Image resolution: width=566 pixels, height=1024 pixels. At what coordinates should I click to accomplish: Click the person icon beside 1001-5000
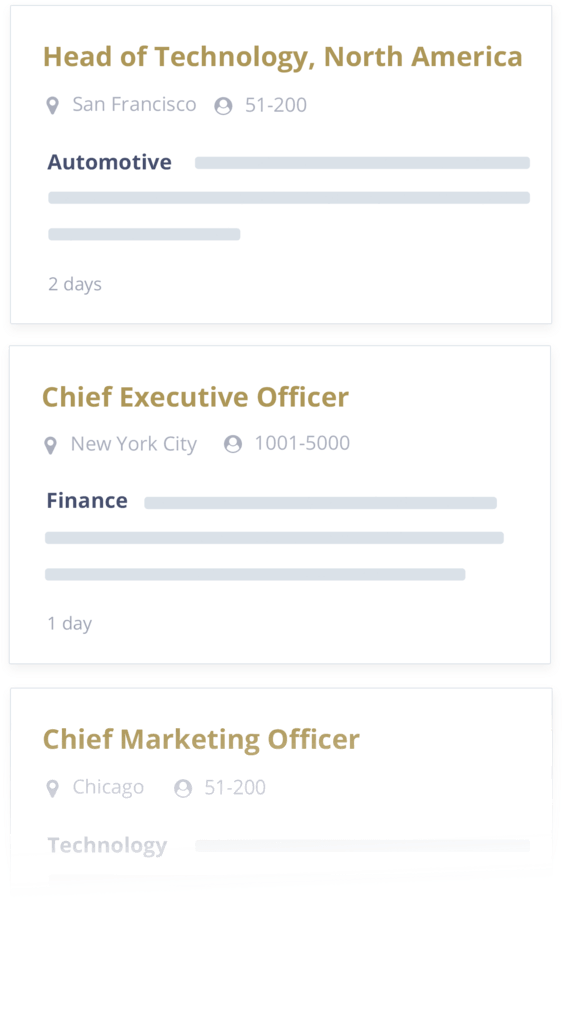point(233,444)
